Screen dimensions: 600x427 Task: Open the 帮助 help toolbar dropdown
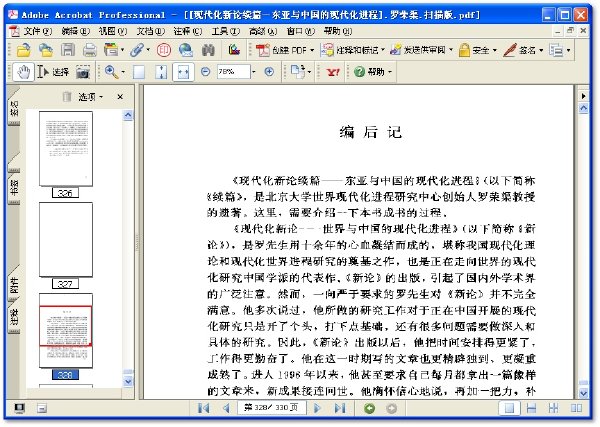coord(373,72)
